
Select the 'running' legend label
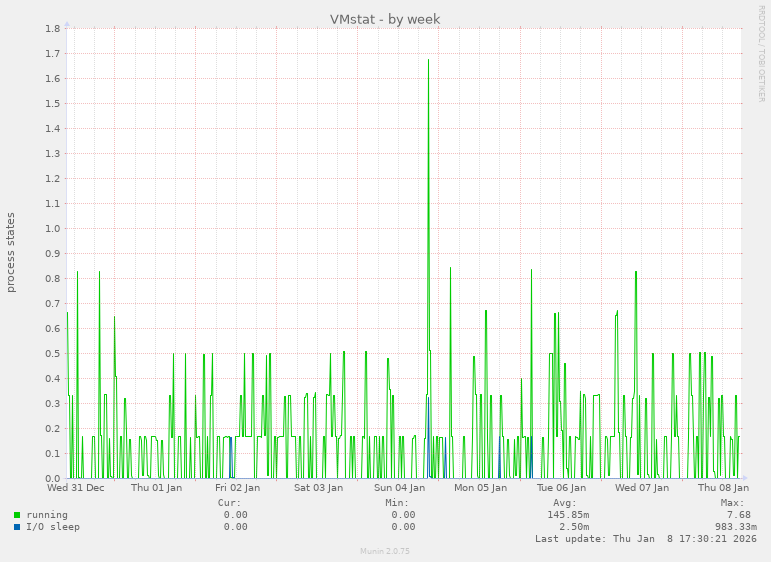(47, 515)
